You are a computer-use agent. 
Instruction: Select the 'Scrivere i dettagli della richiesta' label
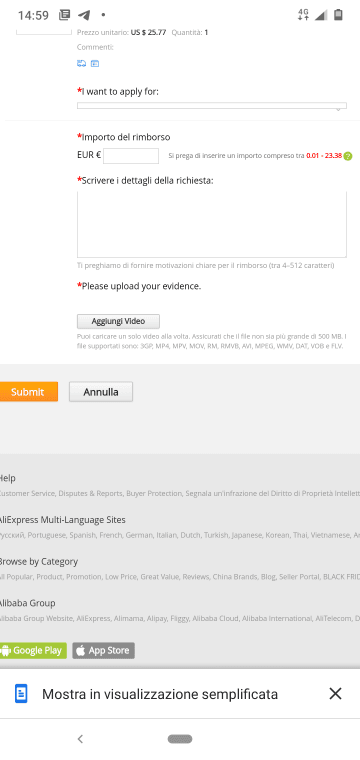(148, 181)
